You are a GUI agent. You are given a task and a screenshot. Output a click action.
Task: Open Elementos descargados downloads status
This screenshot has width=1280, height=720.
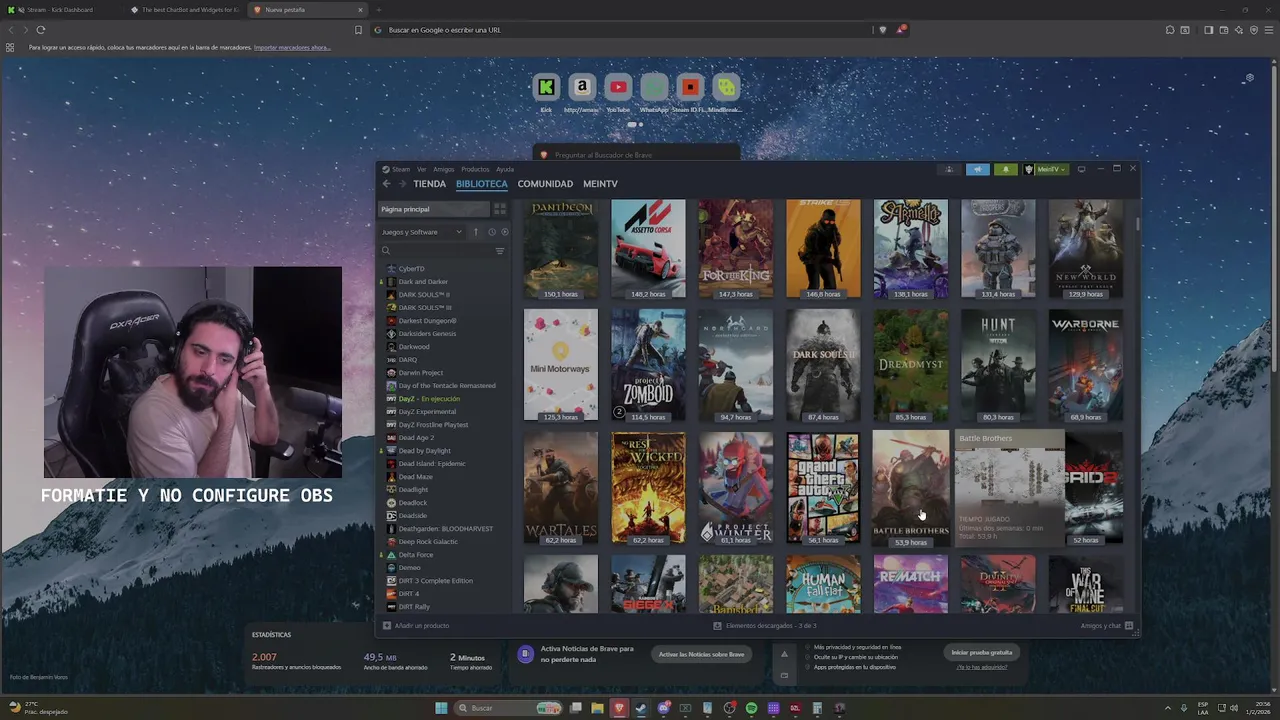(x=765, y=626)
